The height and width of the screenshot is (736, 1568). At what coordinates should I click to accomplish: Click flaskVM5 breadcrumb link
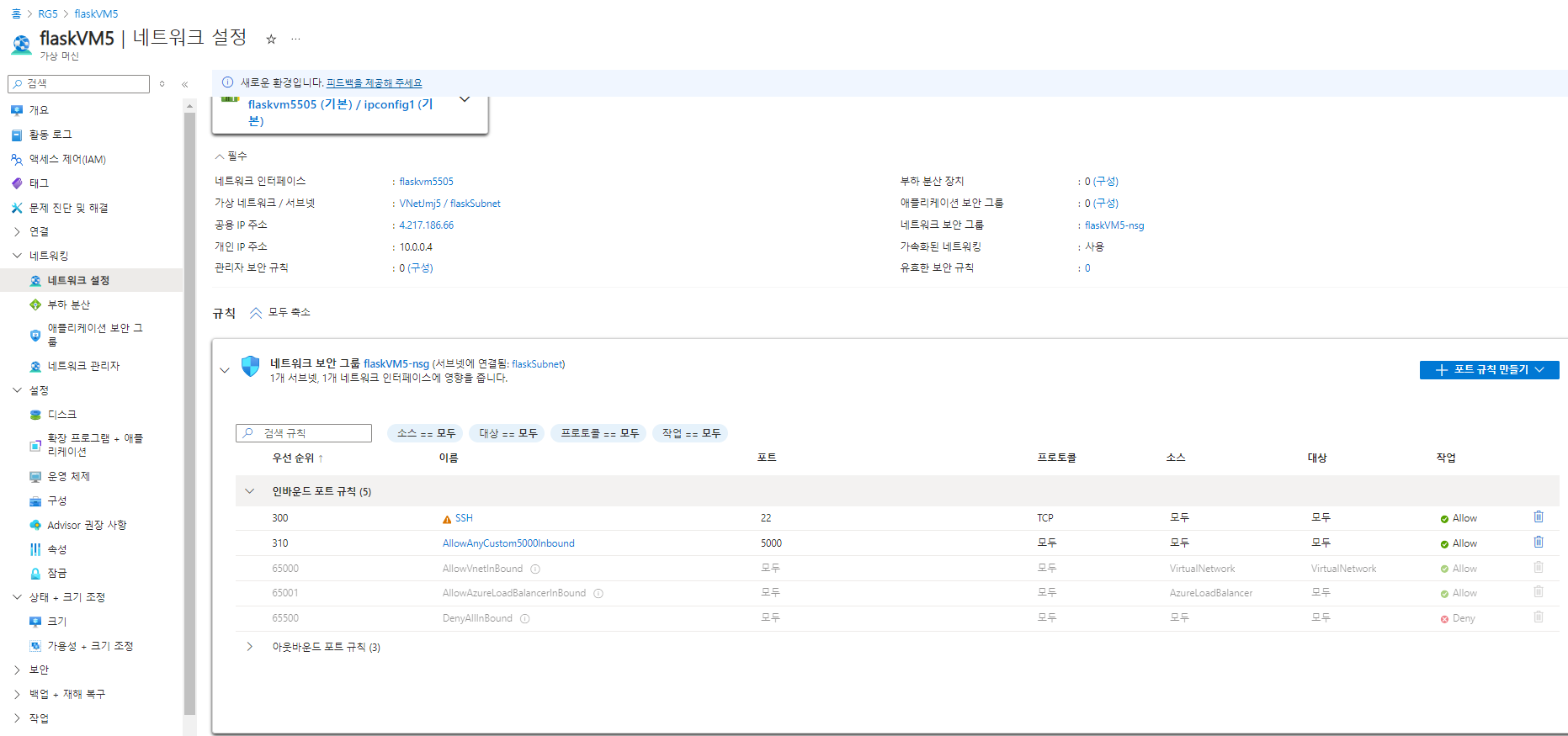click(96, 13)
